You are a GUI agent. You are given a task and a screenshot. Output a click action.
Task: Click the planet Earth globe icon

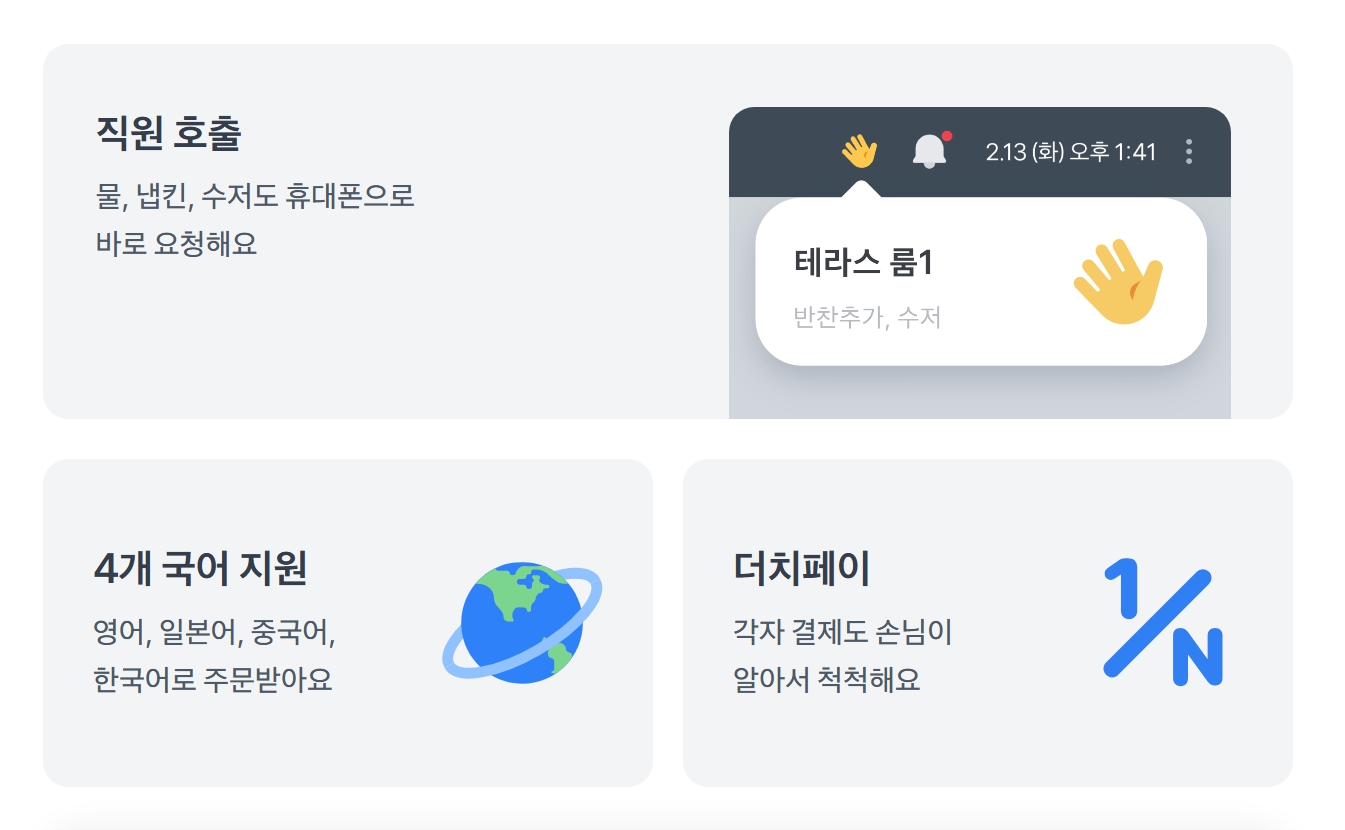click(x=521, y=622)
